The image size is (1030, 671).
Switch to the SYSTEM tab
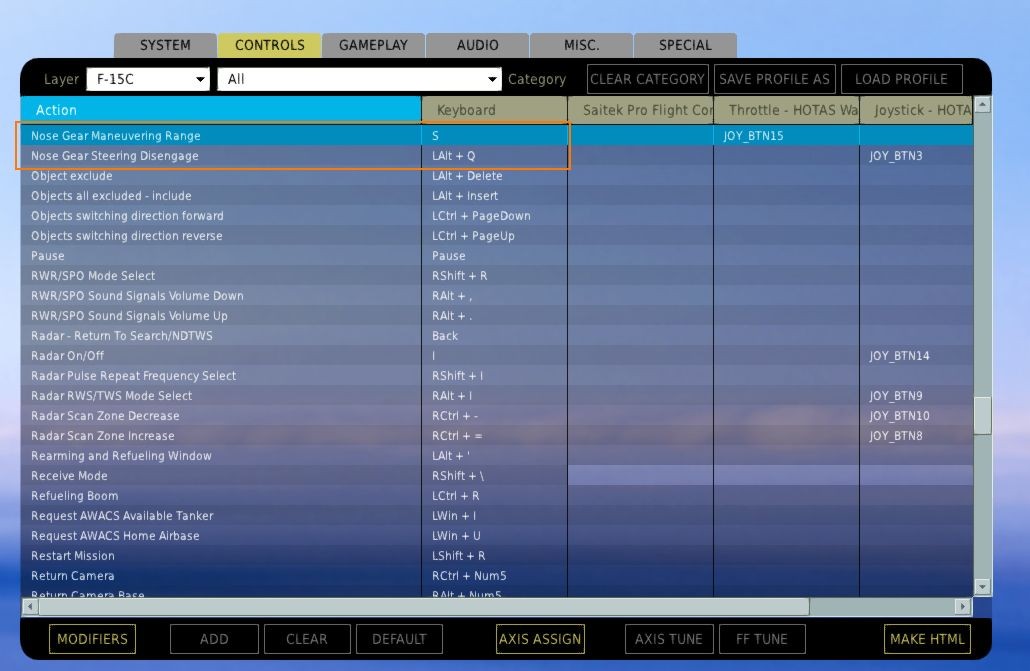tap(165, 45)
